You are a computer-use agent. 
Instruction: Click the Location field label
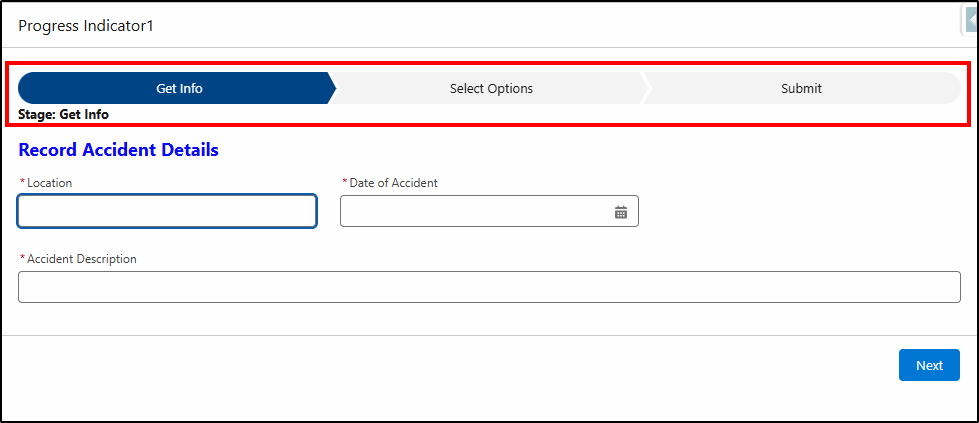(49, 183)
